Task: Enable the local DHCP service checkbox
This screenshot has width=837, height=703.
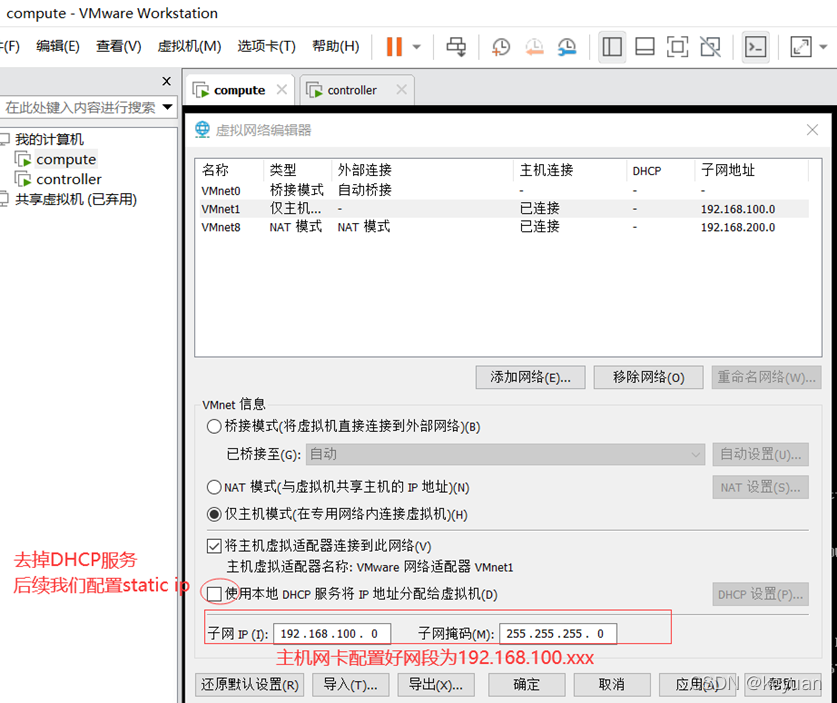Action: (214, 594)
